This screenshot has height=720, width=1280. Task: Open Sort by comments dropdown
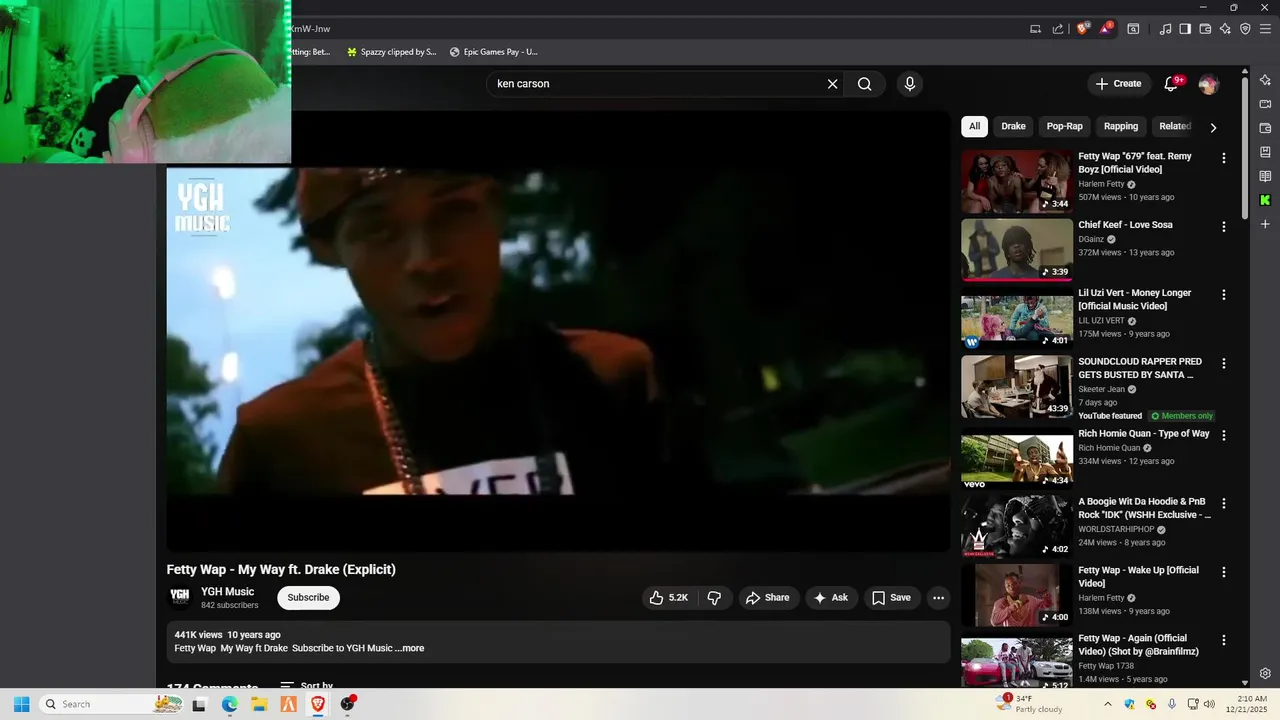(x=307, y=686)
